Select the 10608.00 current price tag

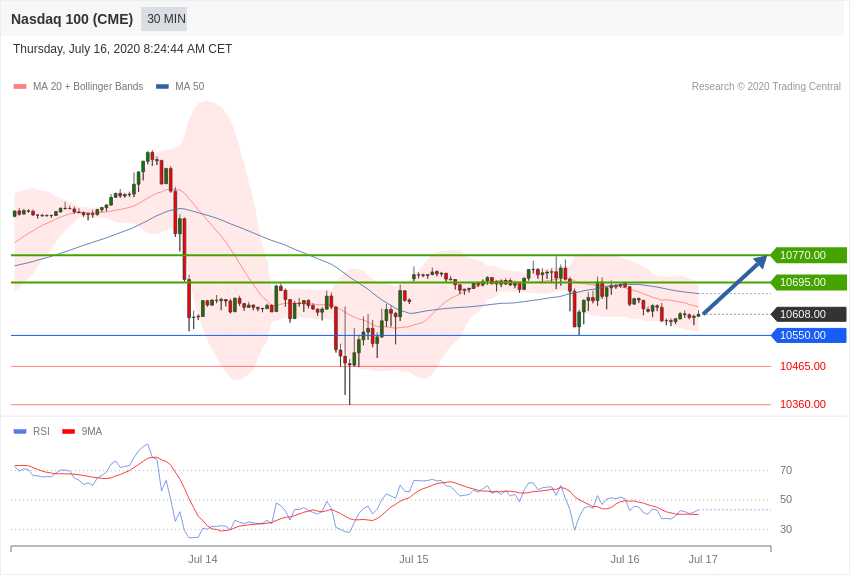809,314
